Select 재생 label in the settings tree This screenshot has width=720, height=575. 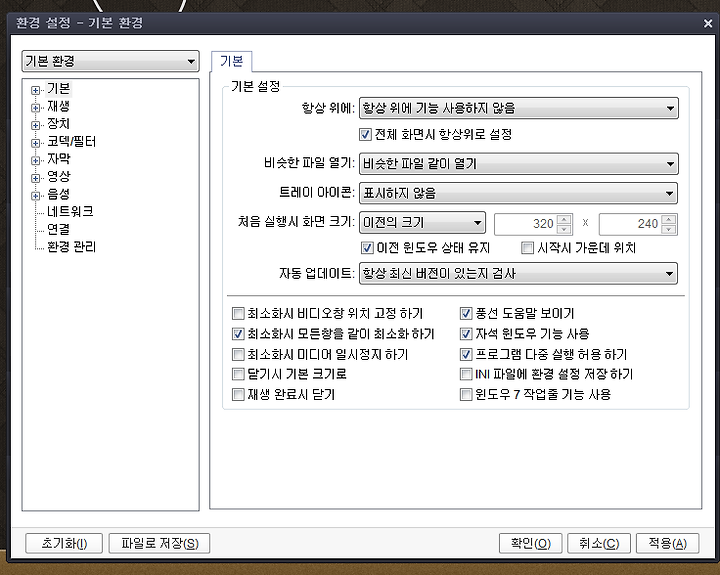(58, 106)
